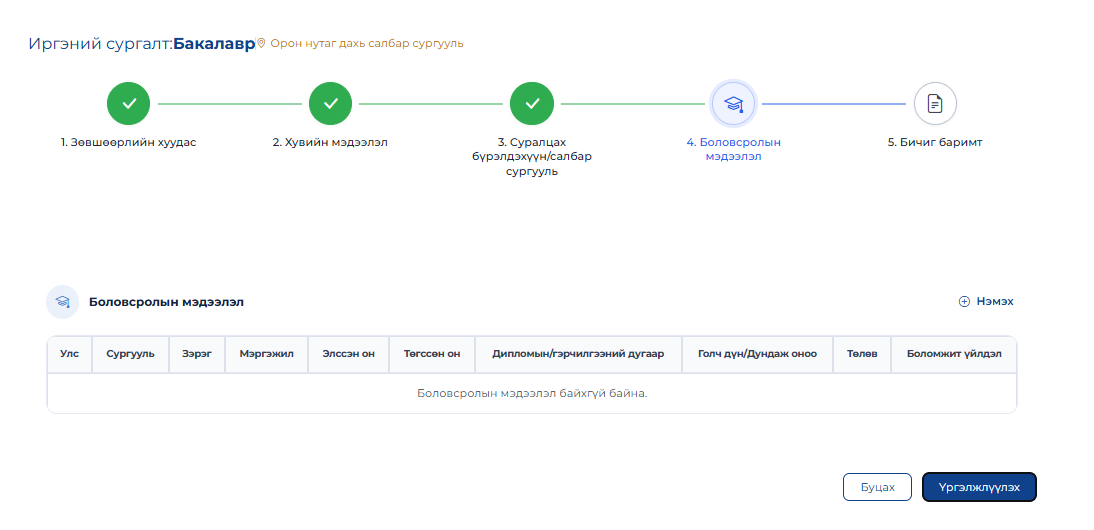
Task: Click the Бакалавр title text
Action: pyautogui.click(x=214, y=43)
